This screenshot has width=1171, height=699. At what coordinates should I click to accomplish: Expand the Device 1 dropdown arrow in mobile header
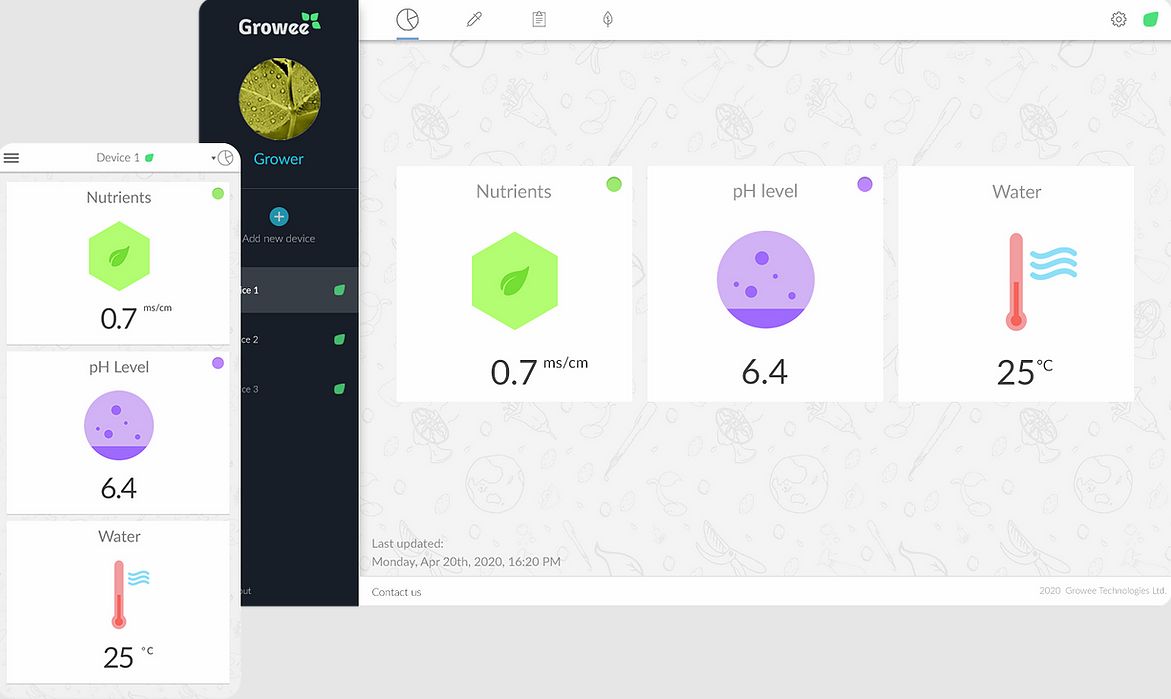pos(213,159)
